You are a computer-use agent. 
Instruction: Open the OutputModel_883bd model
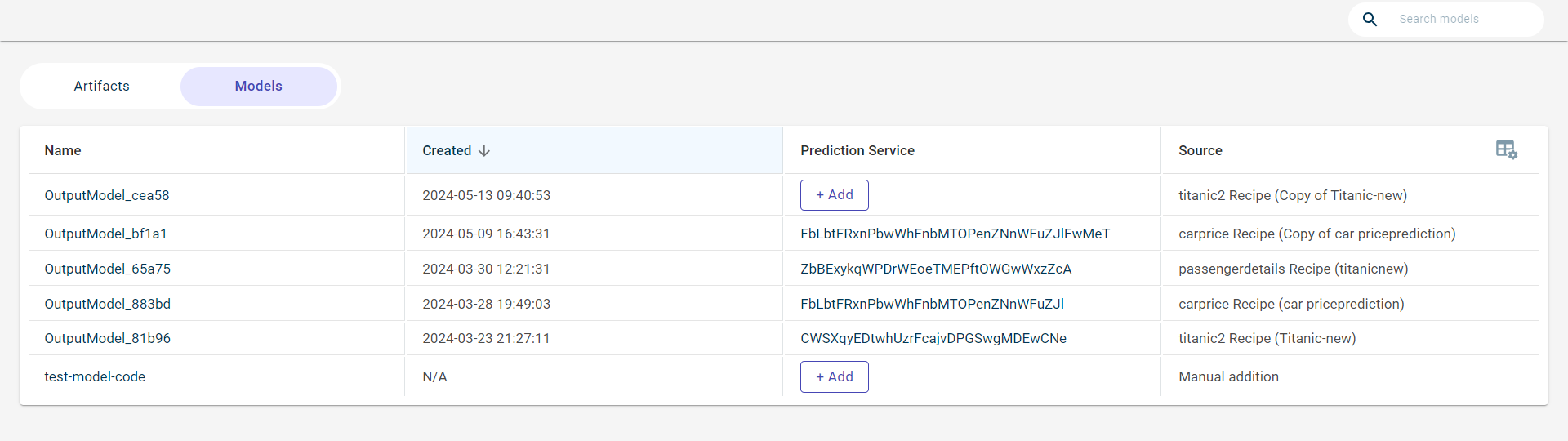[x=107, y=304]
